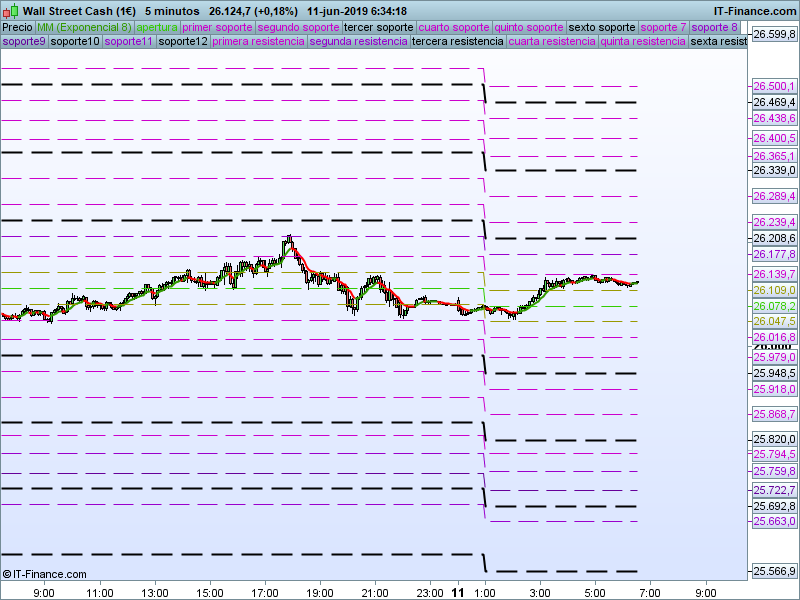Click the 26.500,1 price label
Viewport: 800px width, 600px height.
[x=774, y=86]
